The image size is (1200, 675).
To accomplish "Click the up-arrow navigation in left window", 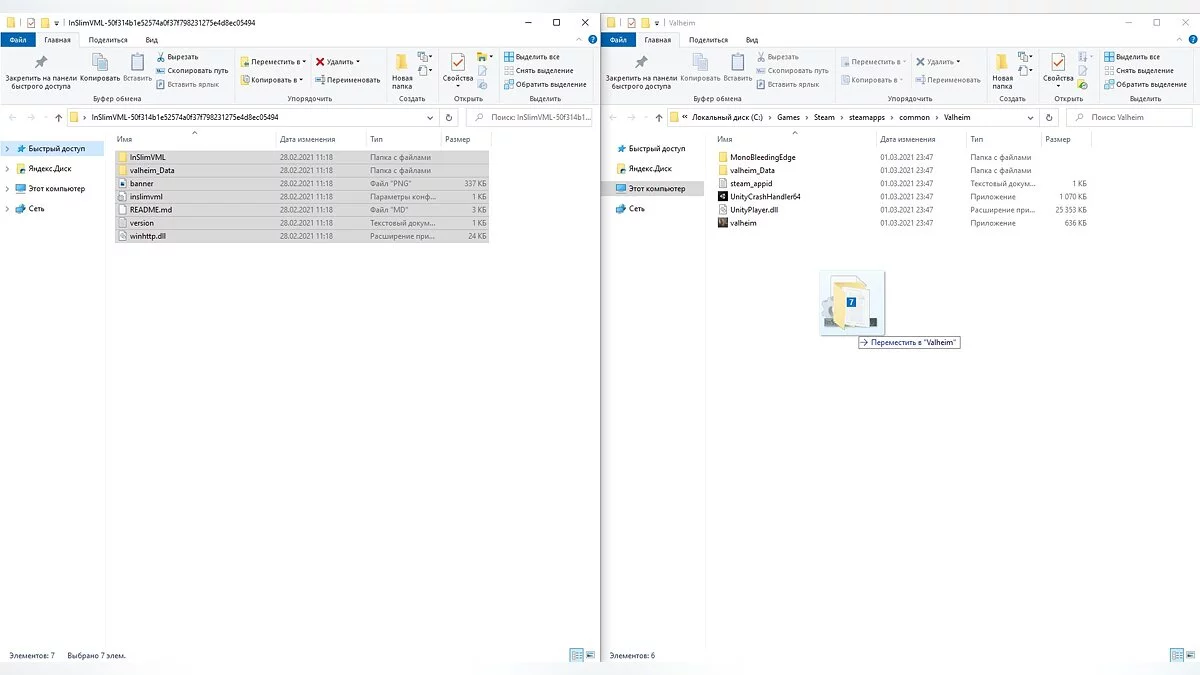I will click(58, 117).
